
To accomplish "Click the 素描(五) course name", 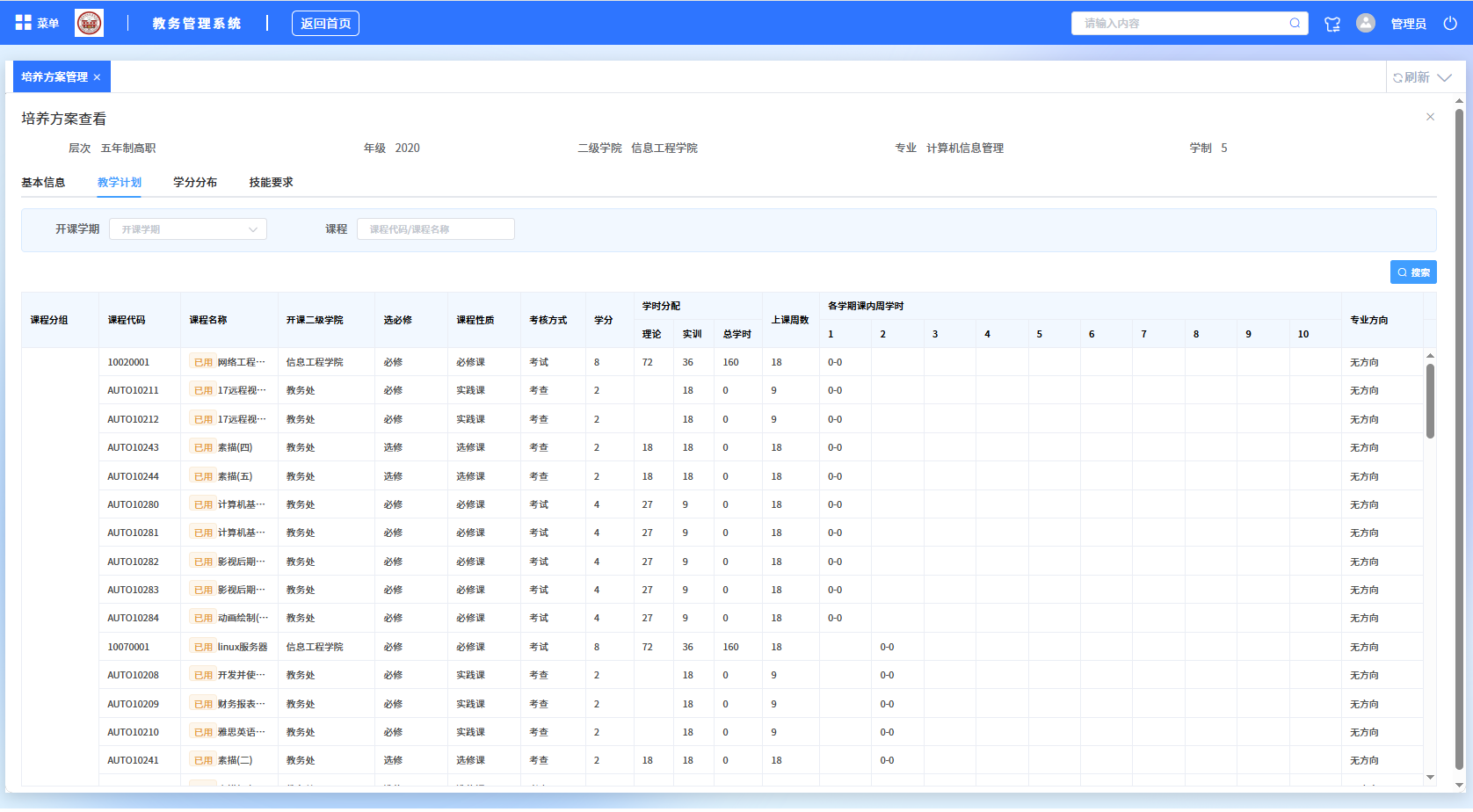I will [x=235, y=476].
